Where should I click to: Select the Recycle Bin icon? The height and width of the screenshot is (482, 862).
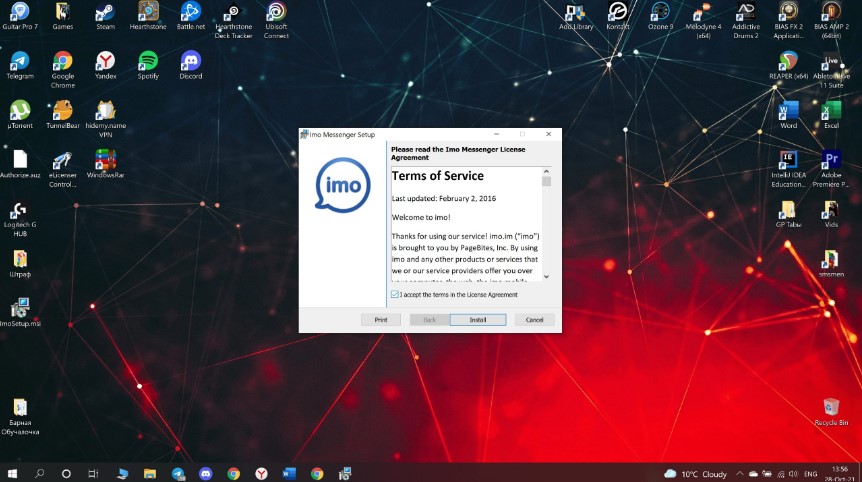[831, 412]
